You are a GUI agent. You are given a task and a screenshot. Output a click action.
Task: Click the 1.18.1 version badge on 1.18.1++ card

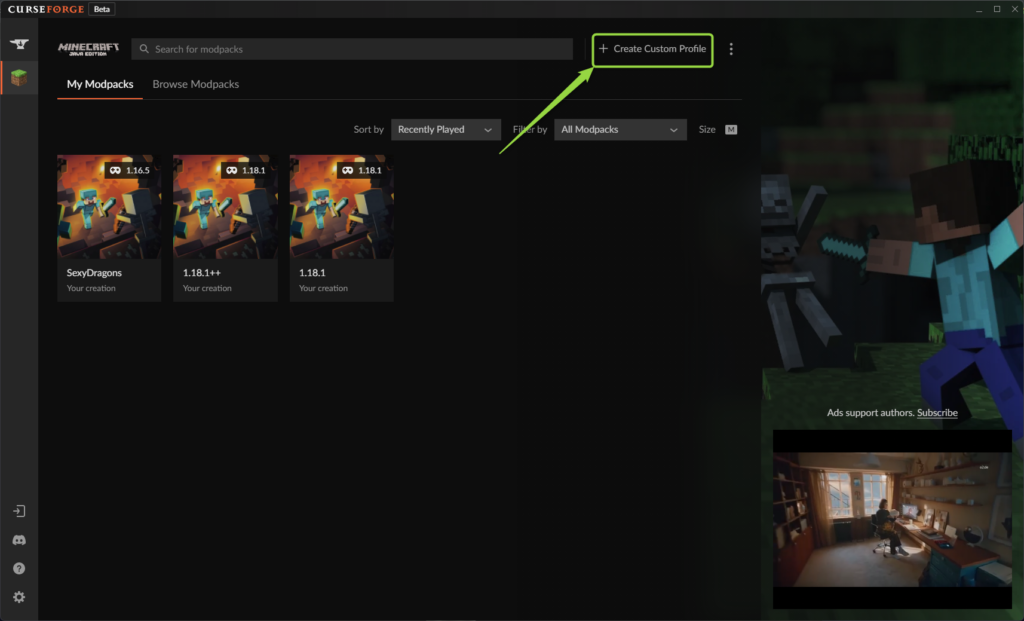246,170
